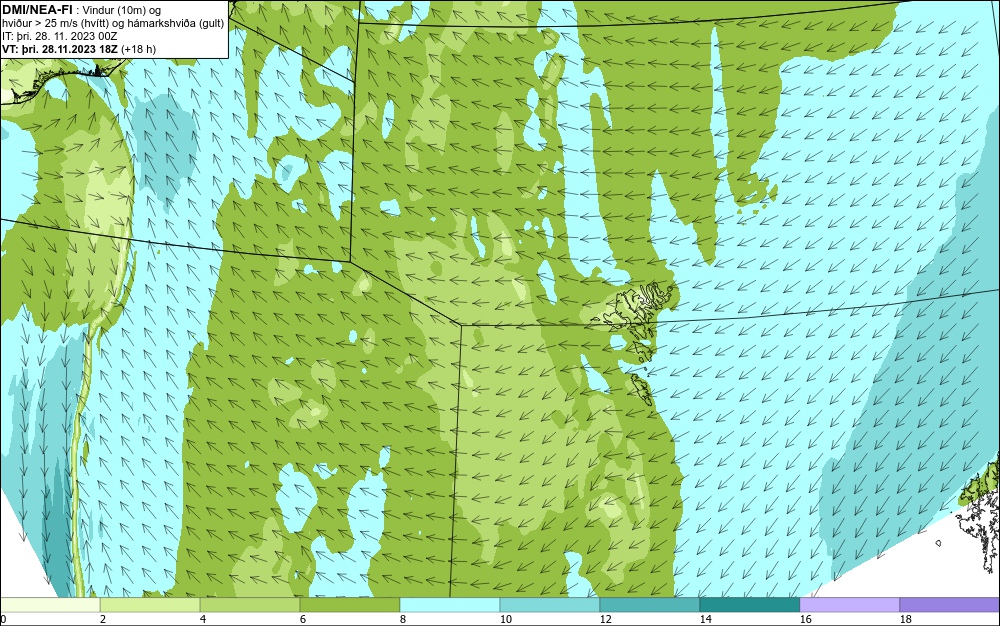Click the 10–12 m/s legend color swatch

pos(550,604)
